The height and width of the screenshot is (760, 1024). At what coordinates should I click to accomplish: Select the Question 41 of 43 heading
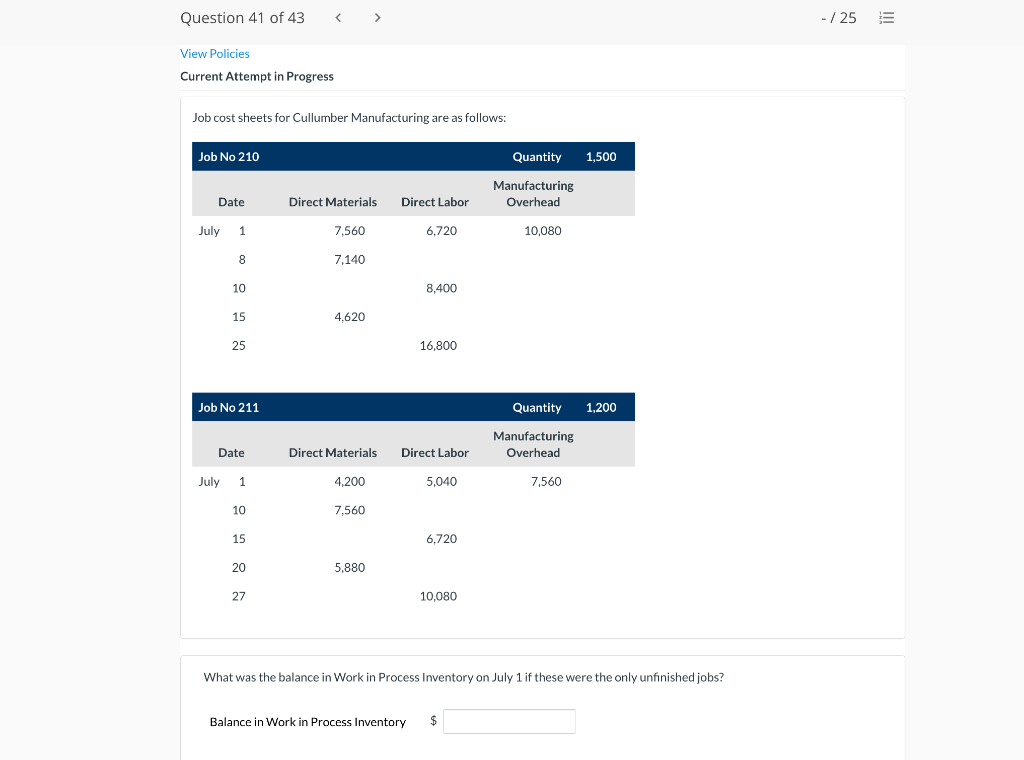tap(242, 18)
